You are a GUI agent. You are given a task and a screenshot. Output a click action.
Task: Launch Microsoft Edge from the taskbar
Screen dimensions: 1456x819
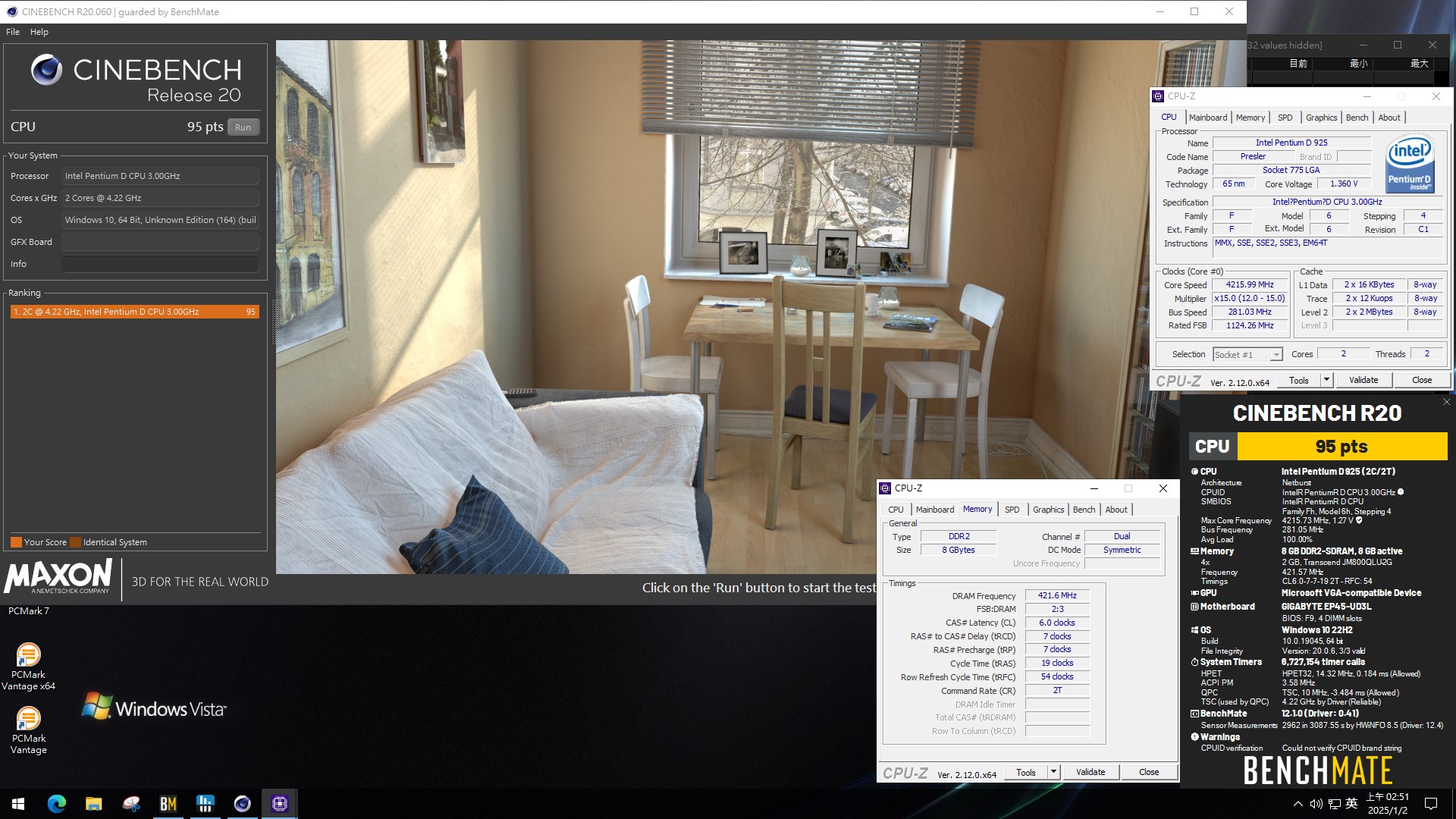coord(56,804)
